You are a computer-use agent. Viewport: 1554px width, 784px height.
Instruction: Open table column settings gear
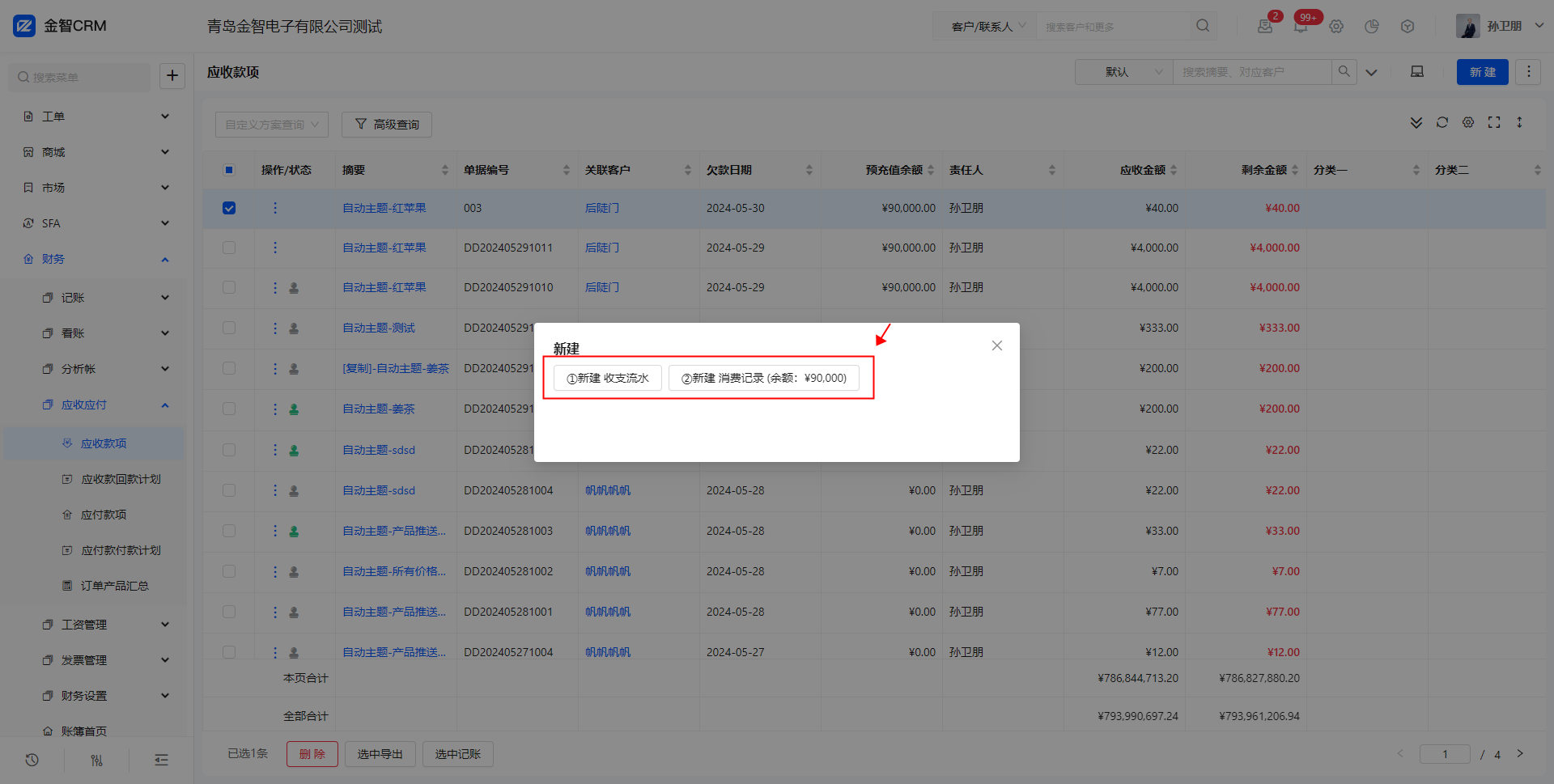coord(1468,122)
